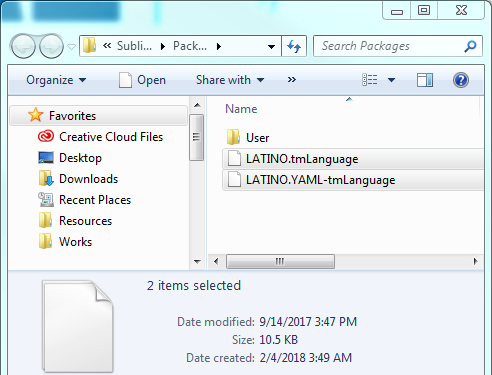Viewport: 492px width, 375px height.
Task: Click the Downloads folder icon
Action: coord(46,179)
